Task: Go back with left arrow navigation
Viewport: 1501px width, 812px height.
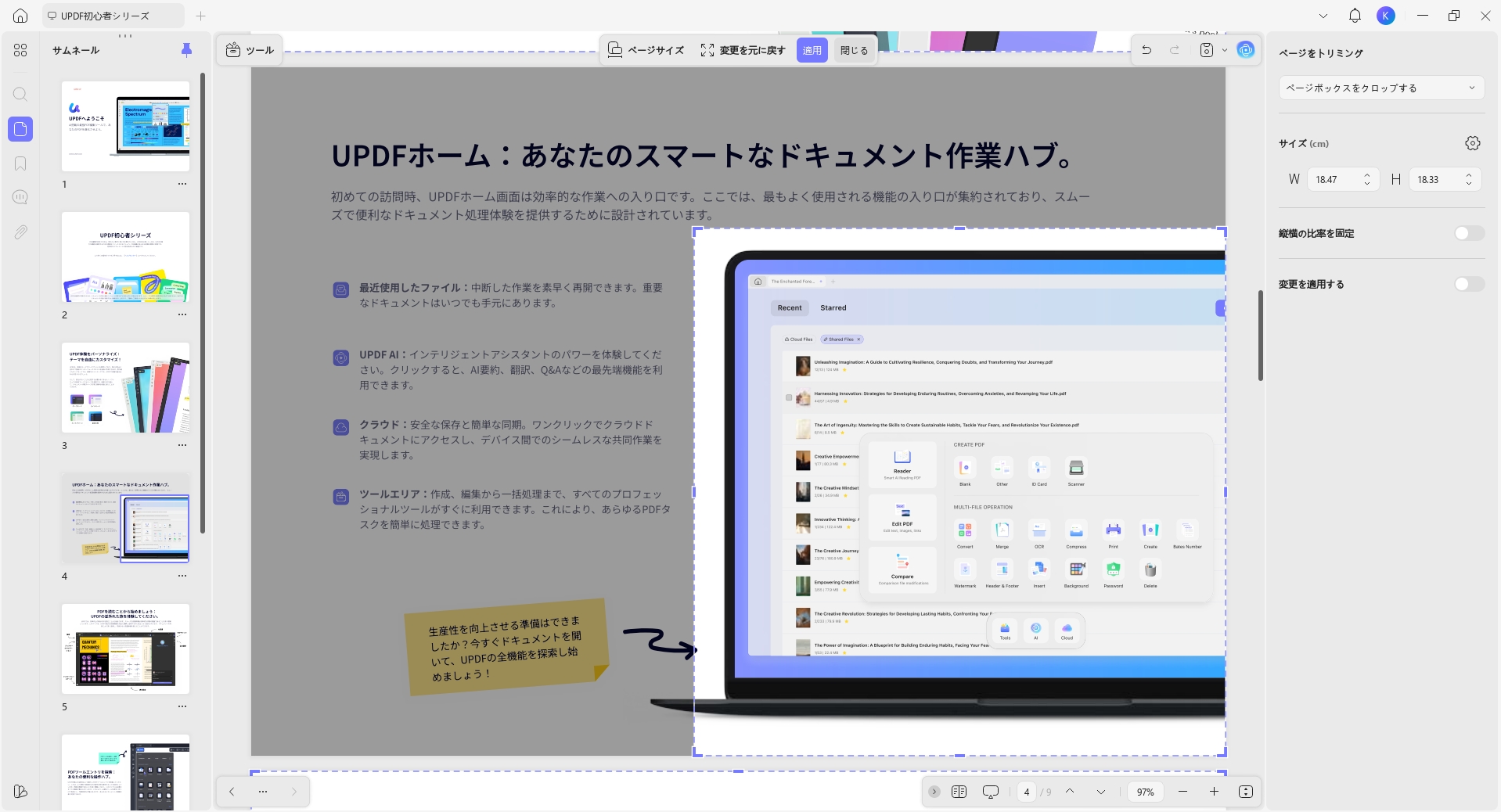Action: tap(232, 792)
